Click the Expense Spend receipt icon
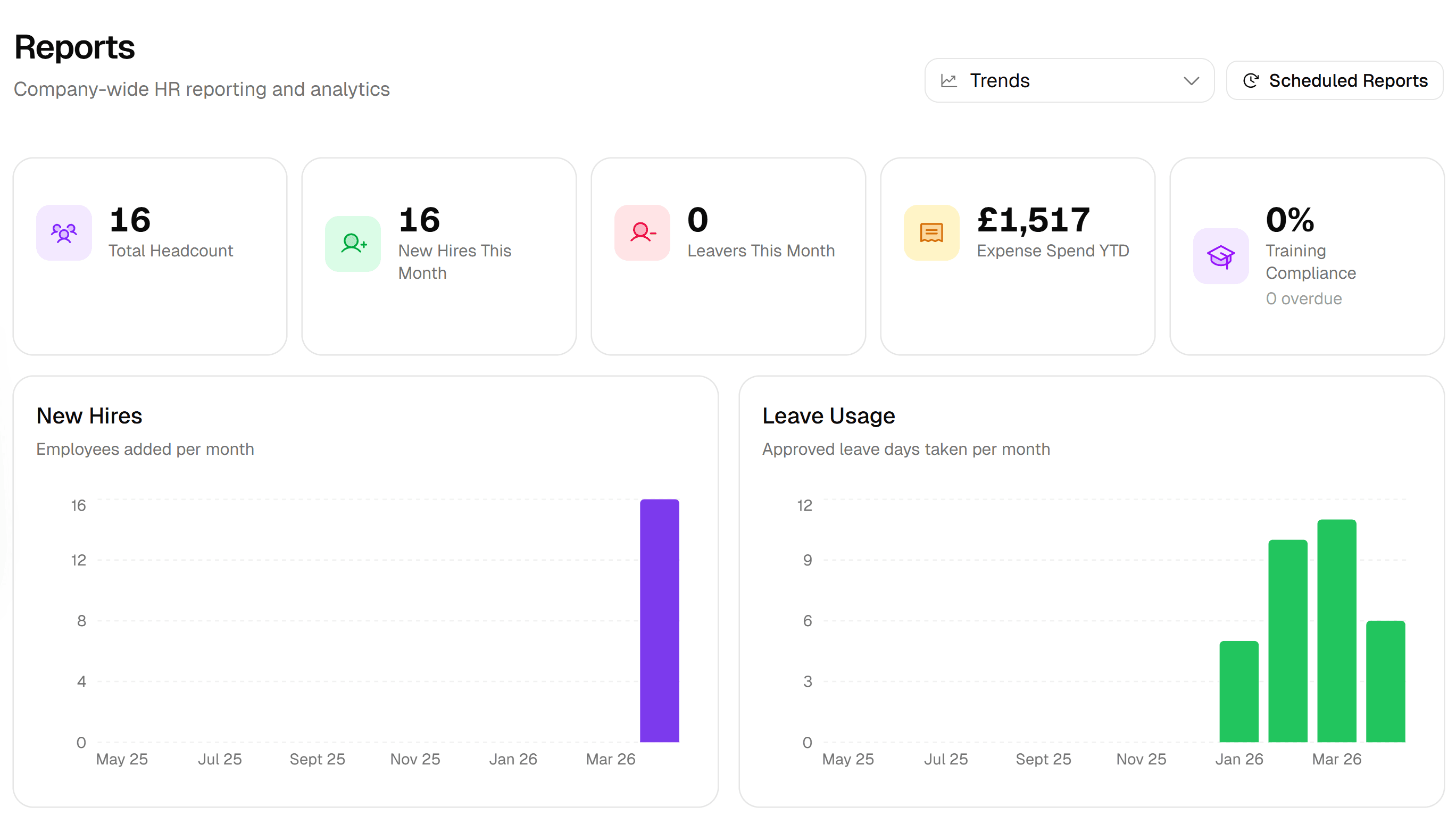The image size is (1456, 815). coord(930,232)
